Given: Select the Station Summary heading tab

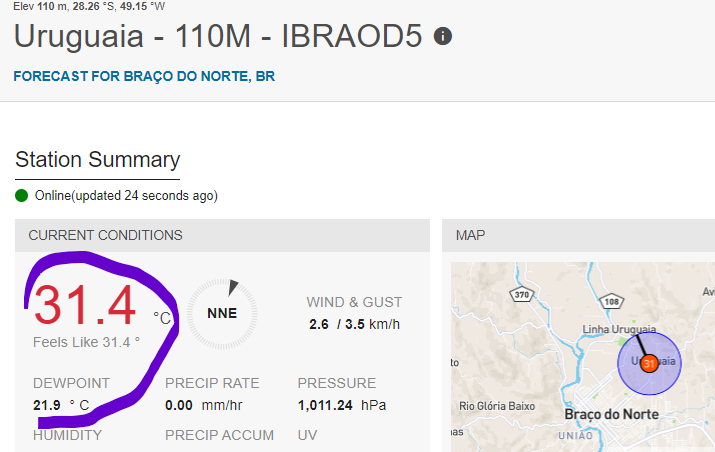Looking at the screenshot, I should point(98,160).
